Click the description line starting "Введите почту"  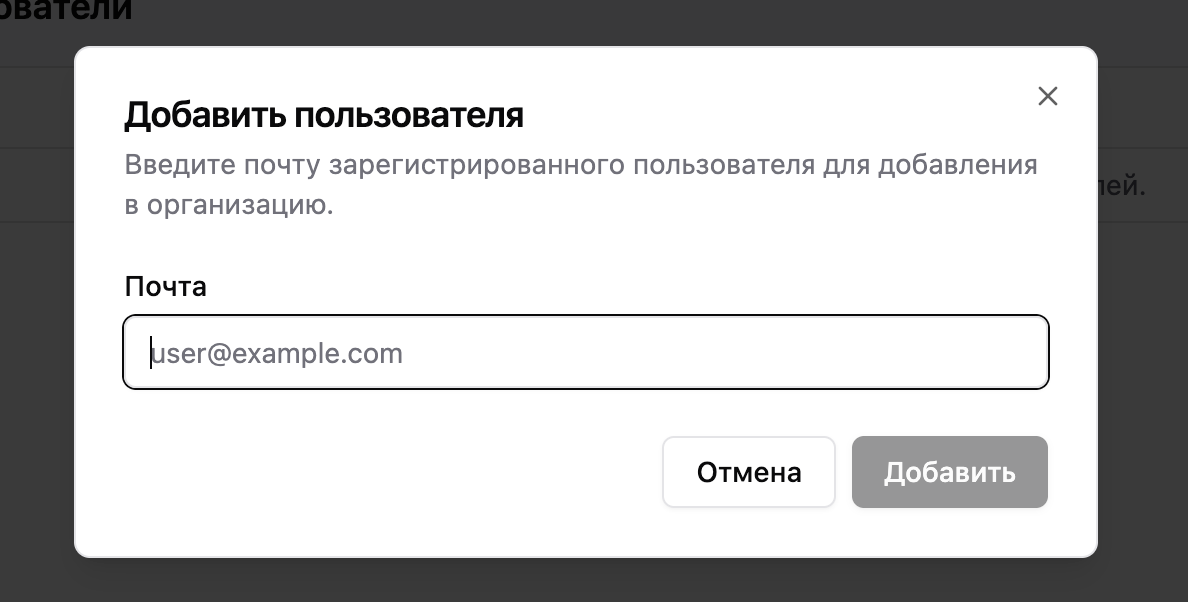coord(580,164)
